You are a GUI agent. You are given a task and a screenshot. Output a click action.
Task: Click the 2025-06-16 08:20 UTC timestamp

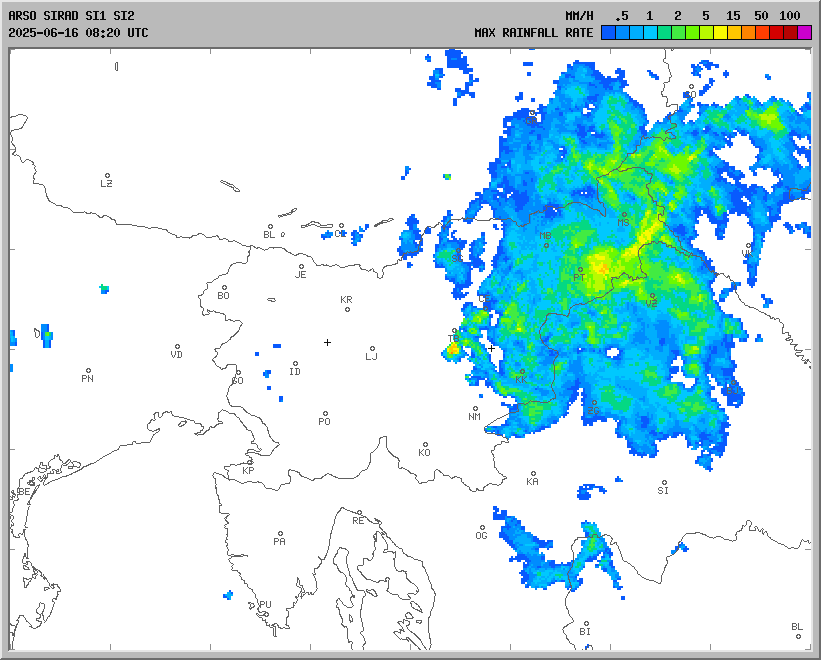coord(78,32)
